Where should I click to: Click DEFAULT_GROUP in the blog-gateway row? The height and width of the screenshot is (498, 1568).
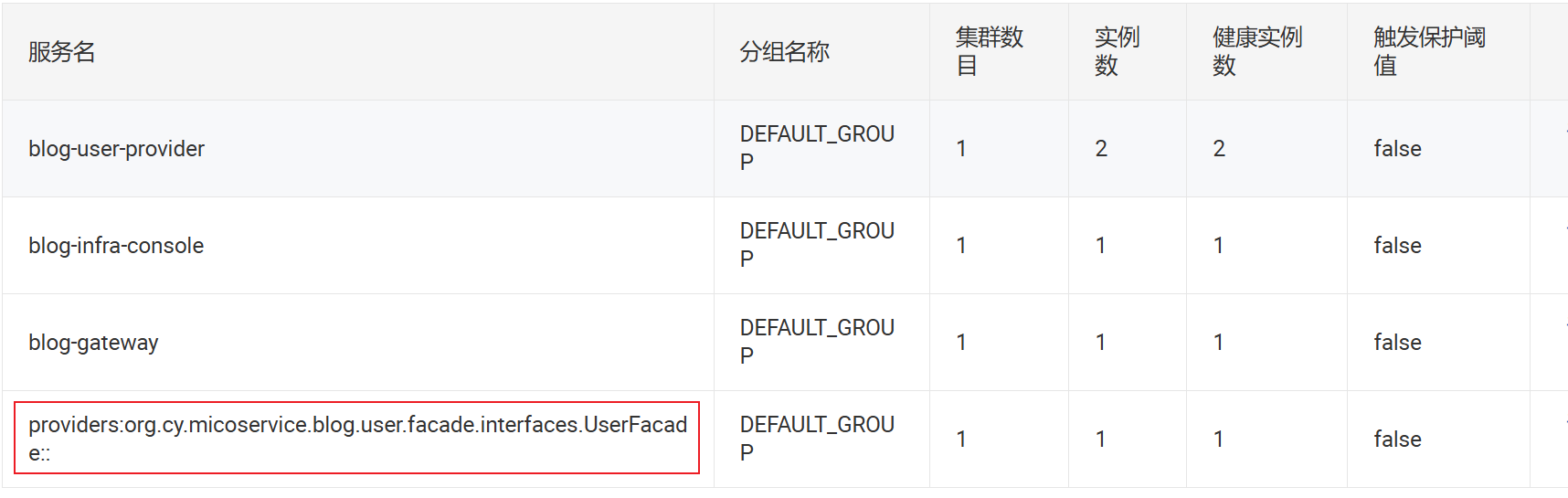(816, 342)
